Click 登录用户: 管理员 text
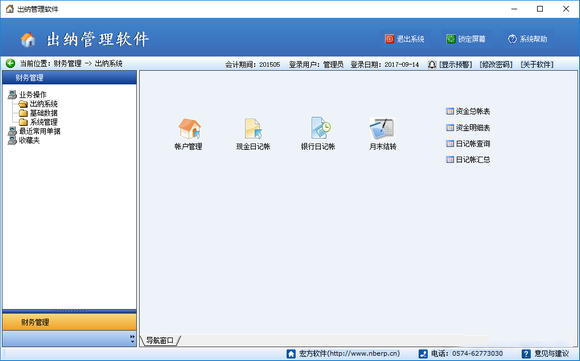Viewport: 580px width, 361px height. 316,65
